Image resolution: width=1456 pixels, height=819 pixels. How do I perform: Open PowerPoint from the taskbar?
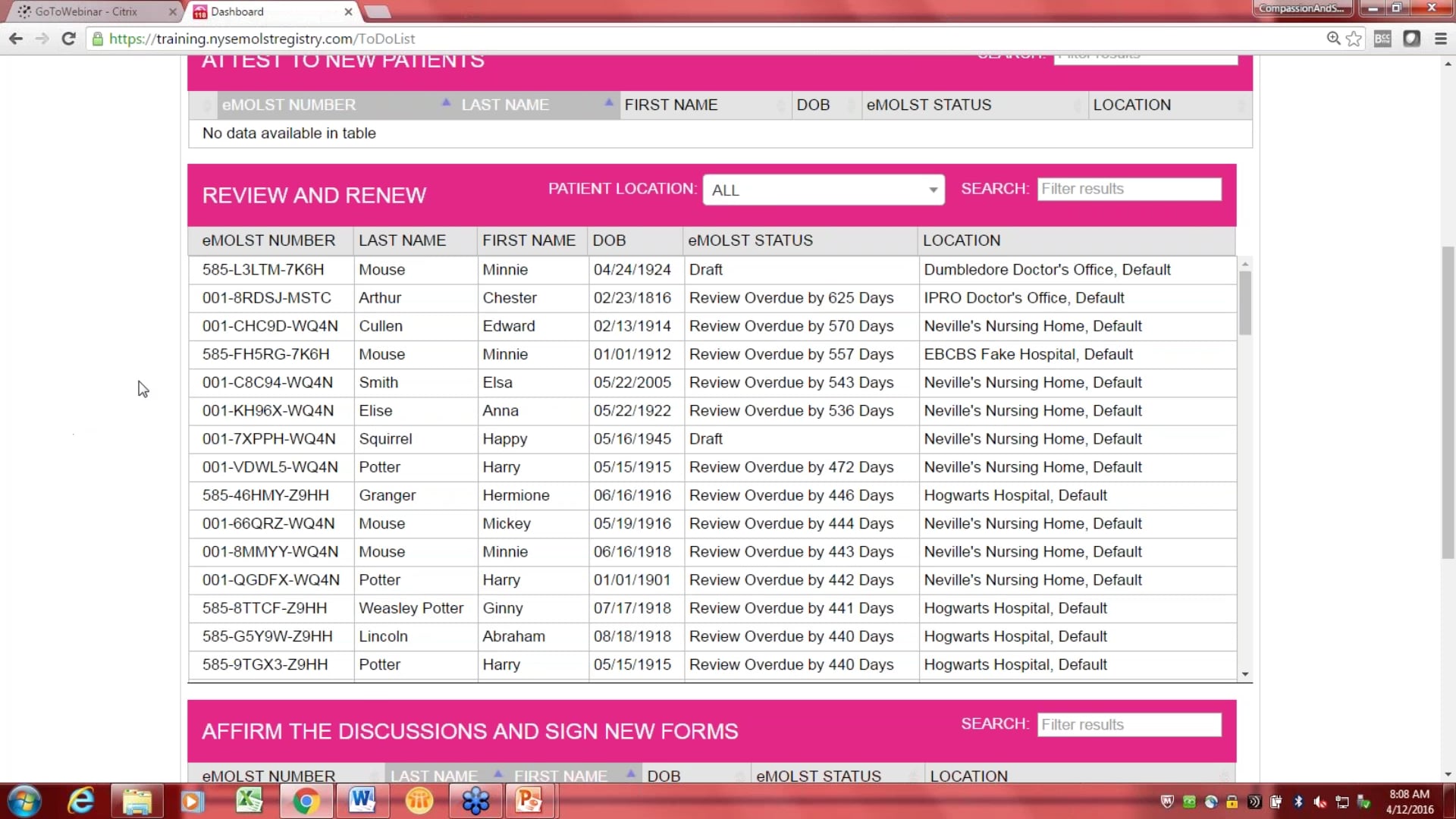point(529,801)
